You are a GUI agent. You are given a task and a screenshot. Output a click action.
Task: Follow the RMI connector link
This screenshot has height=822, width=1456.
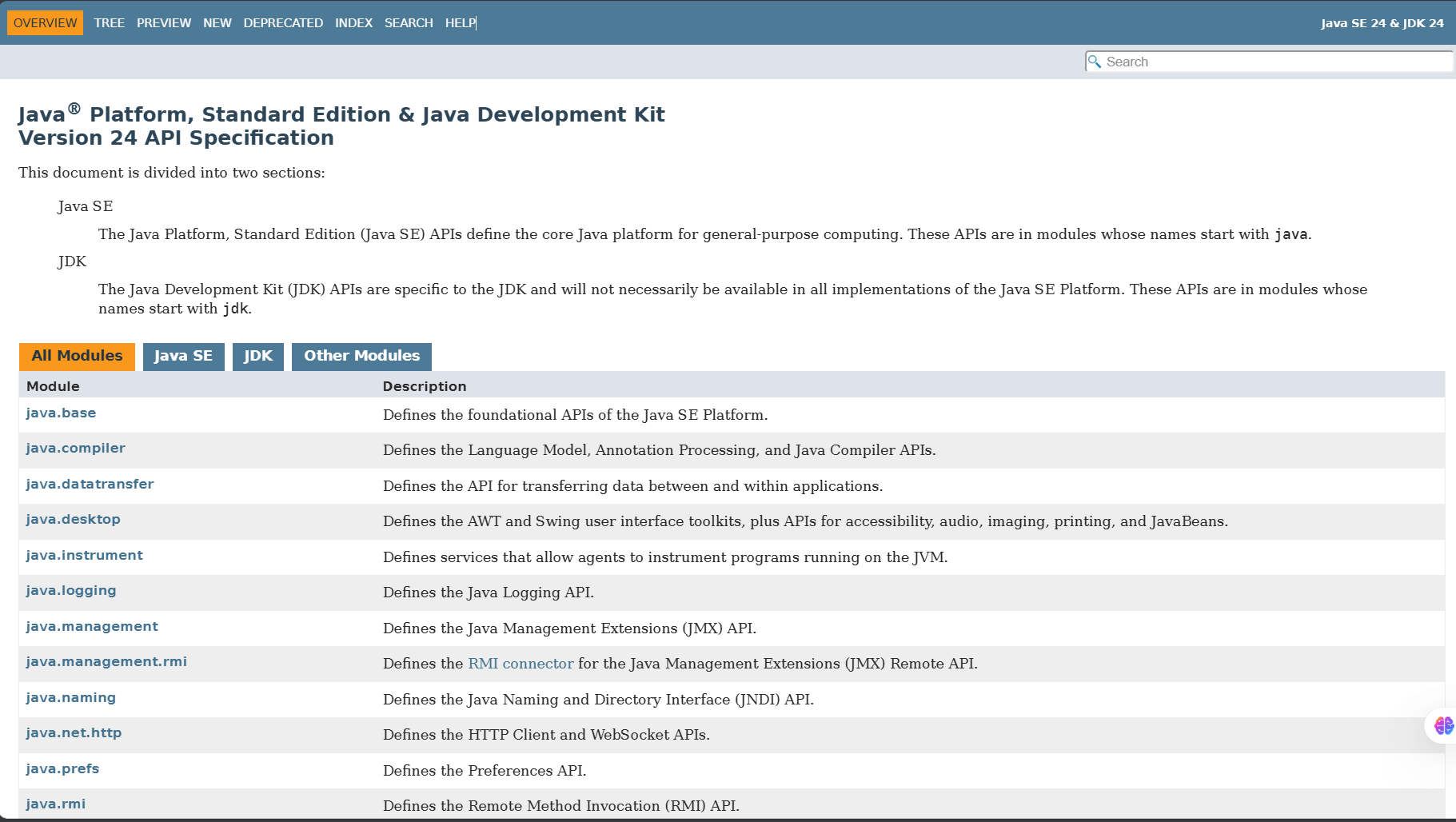(521, 664)
